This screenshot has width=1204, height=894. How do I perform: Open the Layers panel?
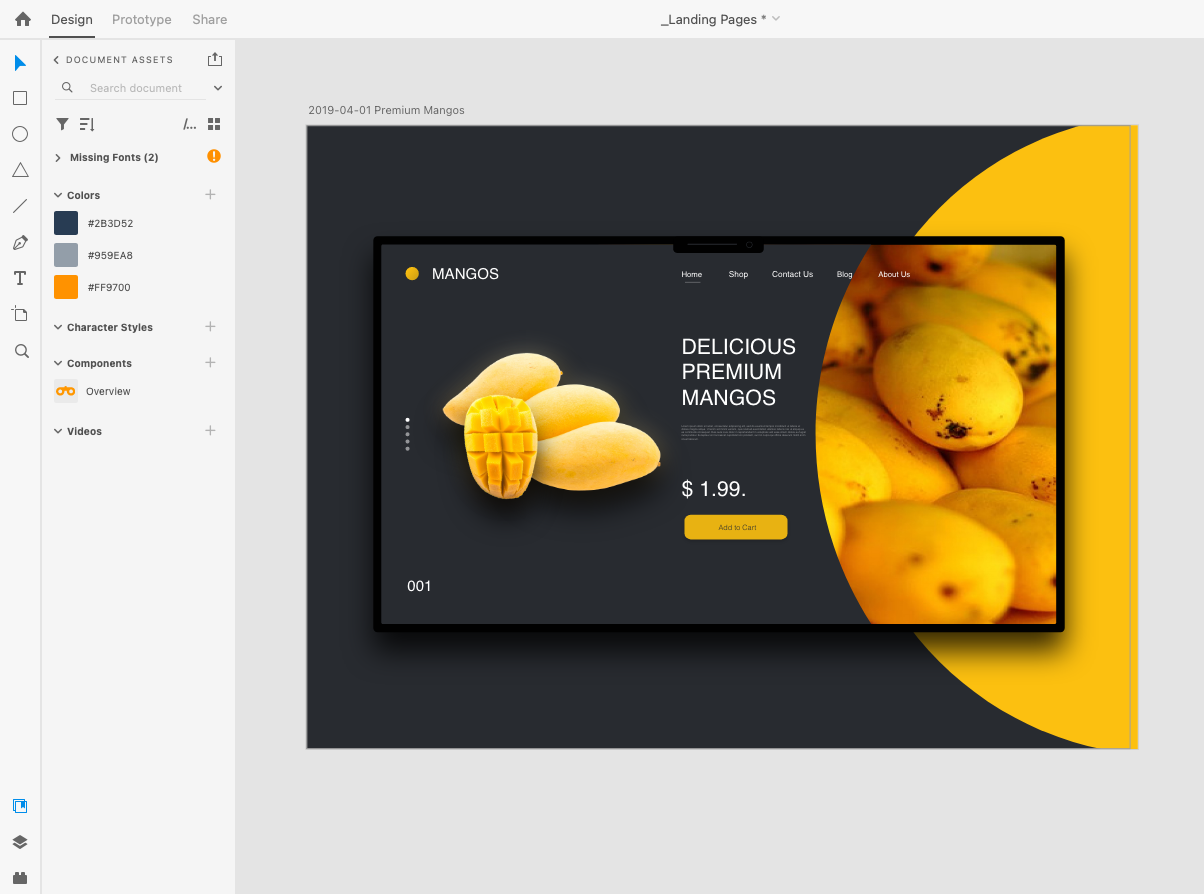[19, 842]
